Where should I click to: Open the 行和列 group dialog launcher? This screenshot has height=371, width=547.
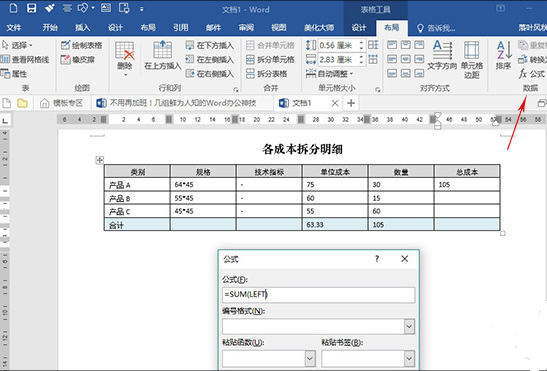236,89
